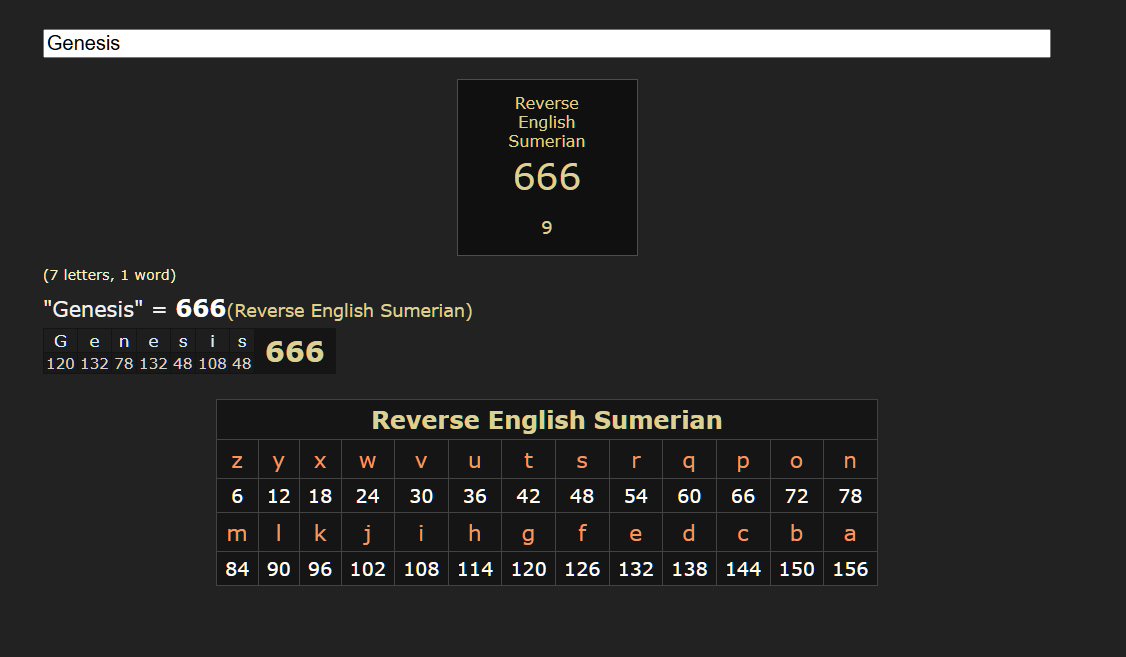Click value 54 in the cipher chart
This screenshot has width=1126, height=657.
(x=636, y=496)
